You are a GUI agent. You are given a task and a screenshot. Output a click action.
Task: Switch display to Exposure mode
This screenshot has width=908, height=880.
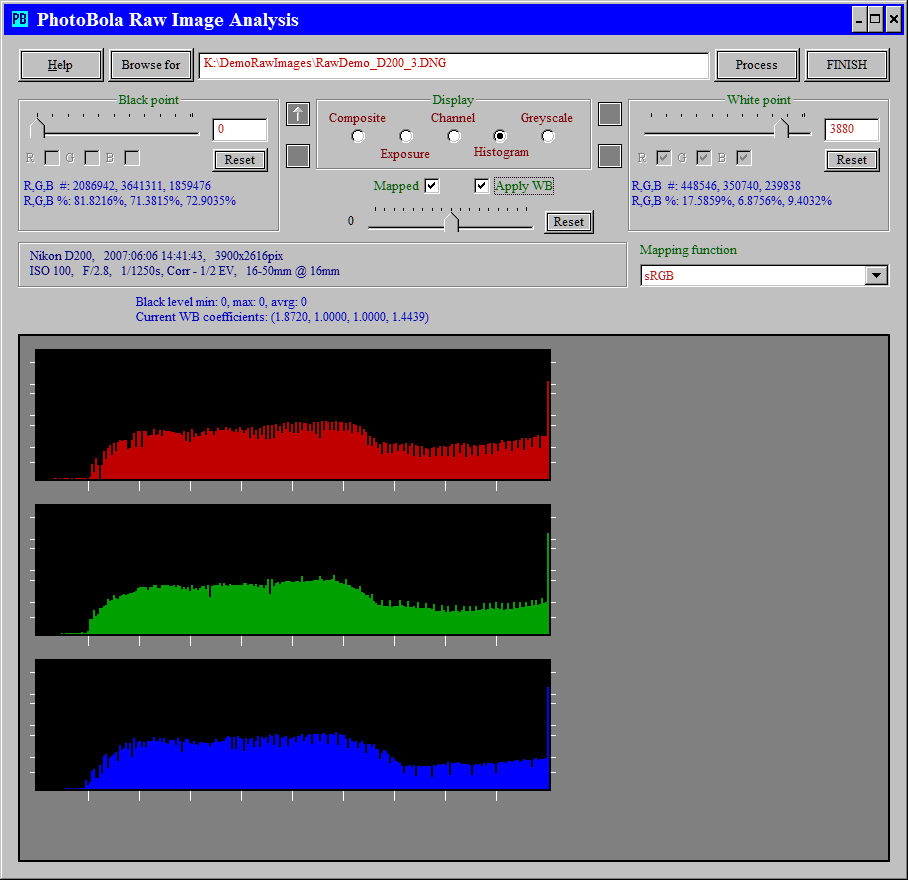406,136
